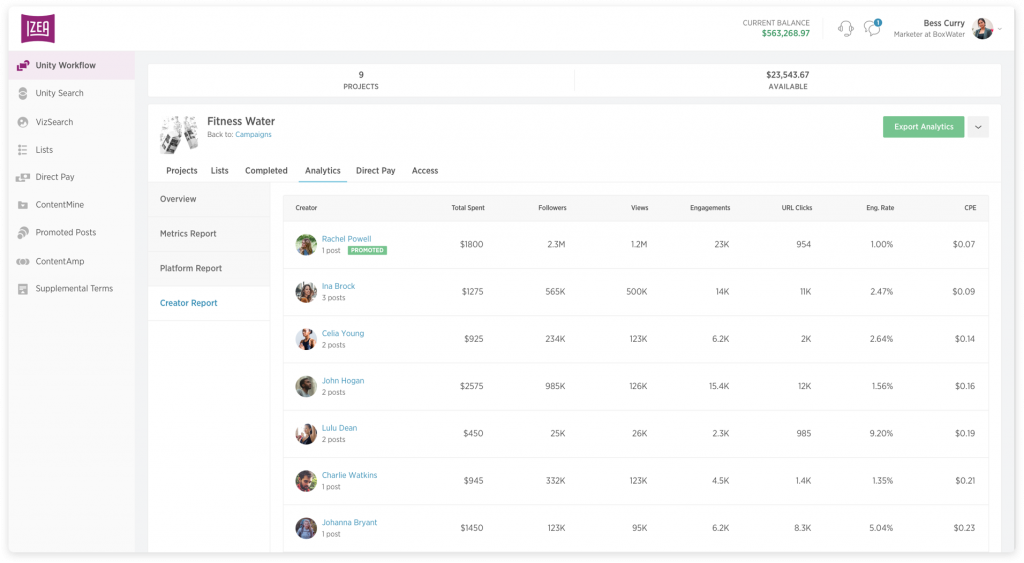The image size is (1024, 563).
Task: Open messages chat bubble notification icon
Action: 872,28
